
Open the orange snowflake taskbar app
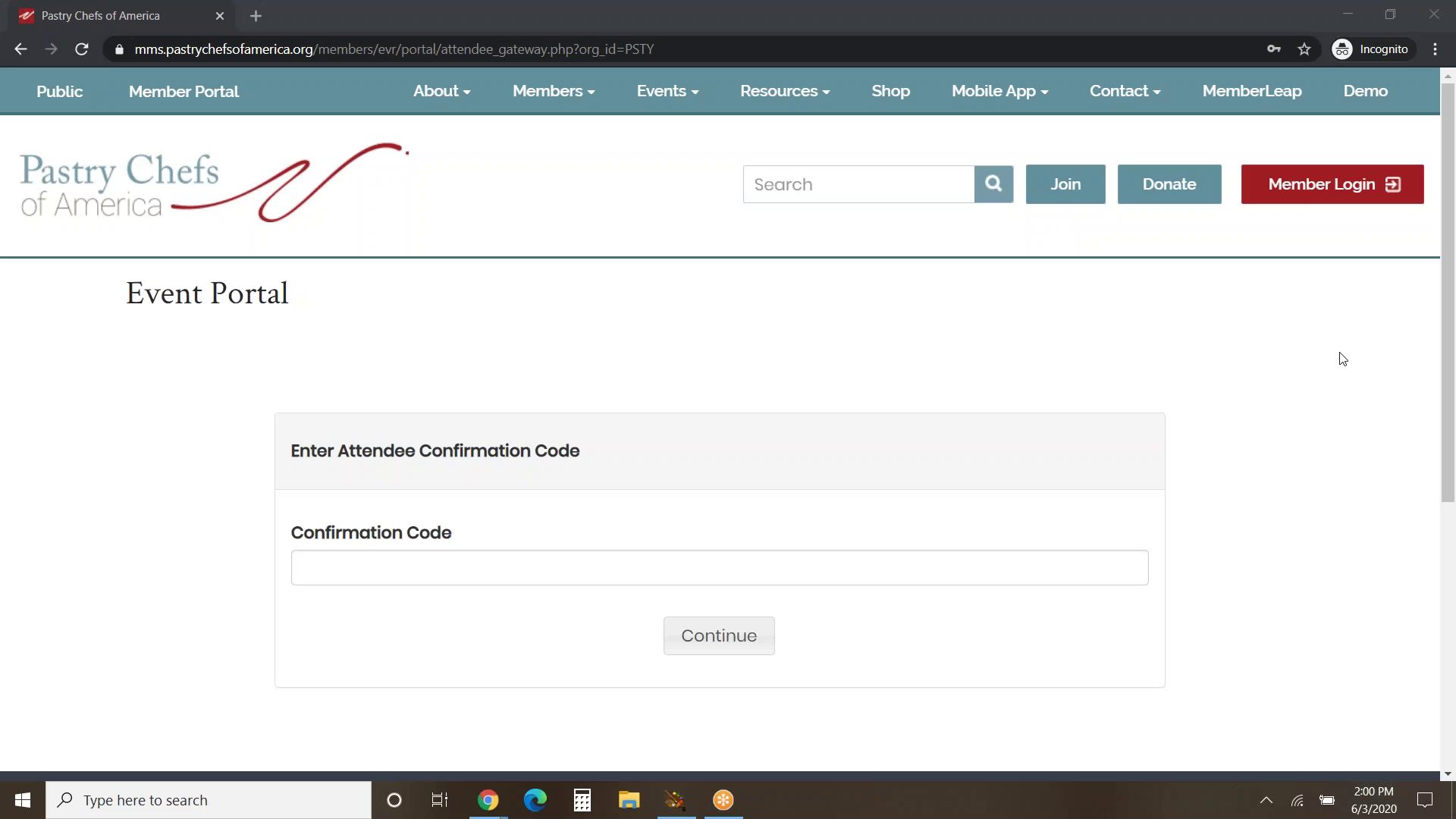(x=723, y=800)
